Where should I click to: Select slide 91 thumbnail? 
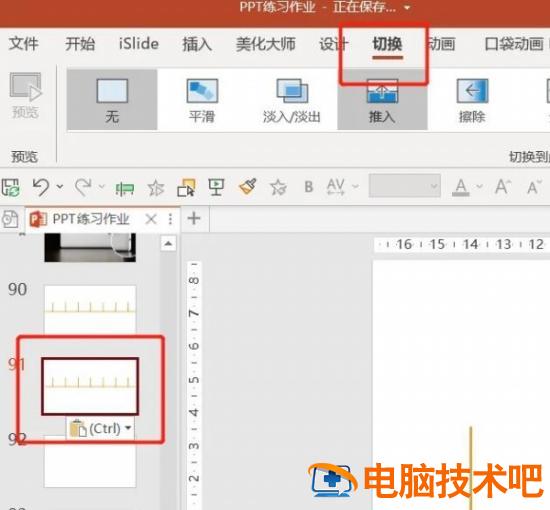coord(90,387)
